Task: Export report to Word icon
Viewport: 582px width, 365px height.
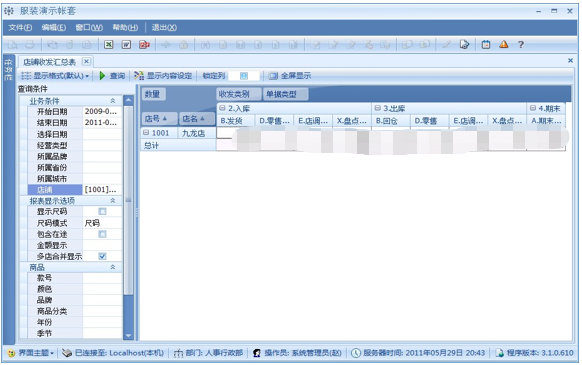Action: tap(126, 45)
